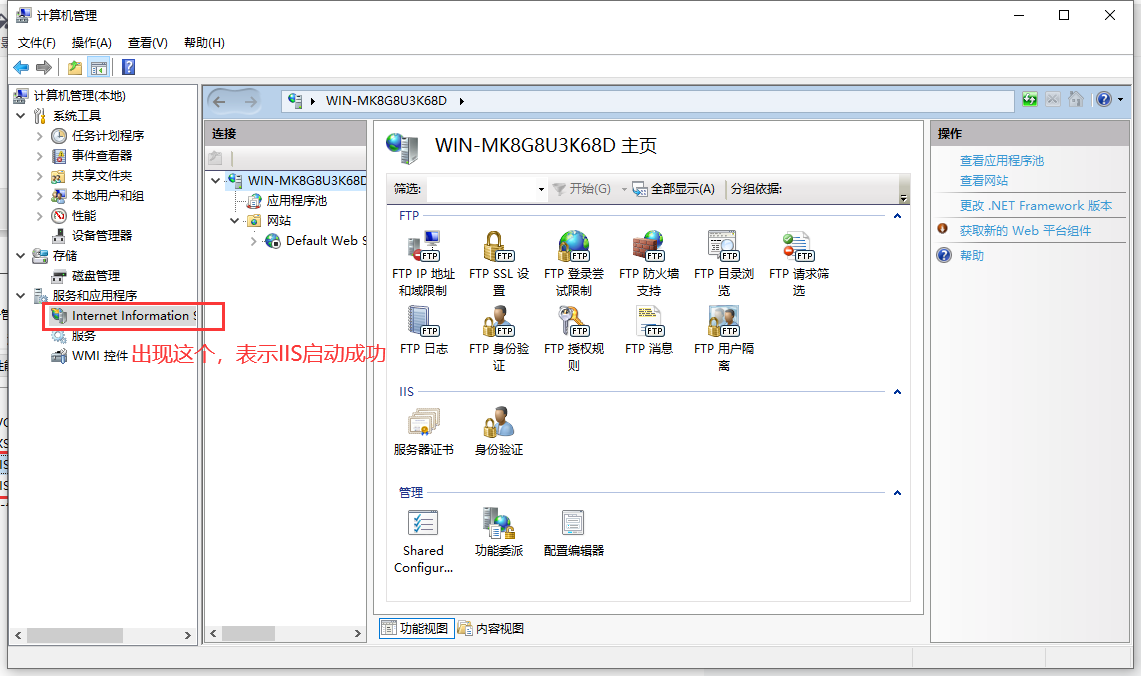Switch to 功能视图 tab
Screen dimensions: 1141x676
[x=416, y=628]
